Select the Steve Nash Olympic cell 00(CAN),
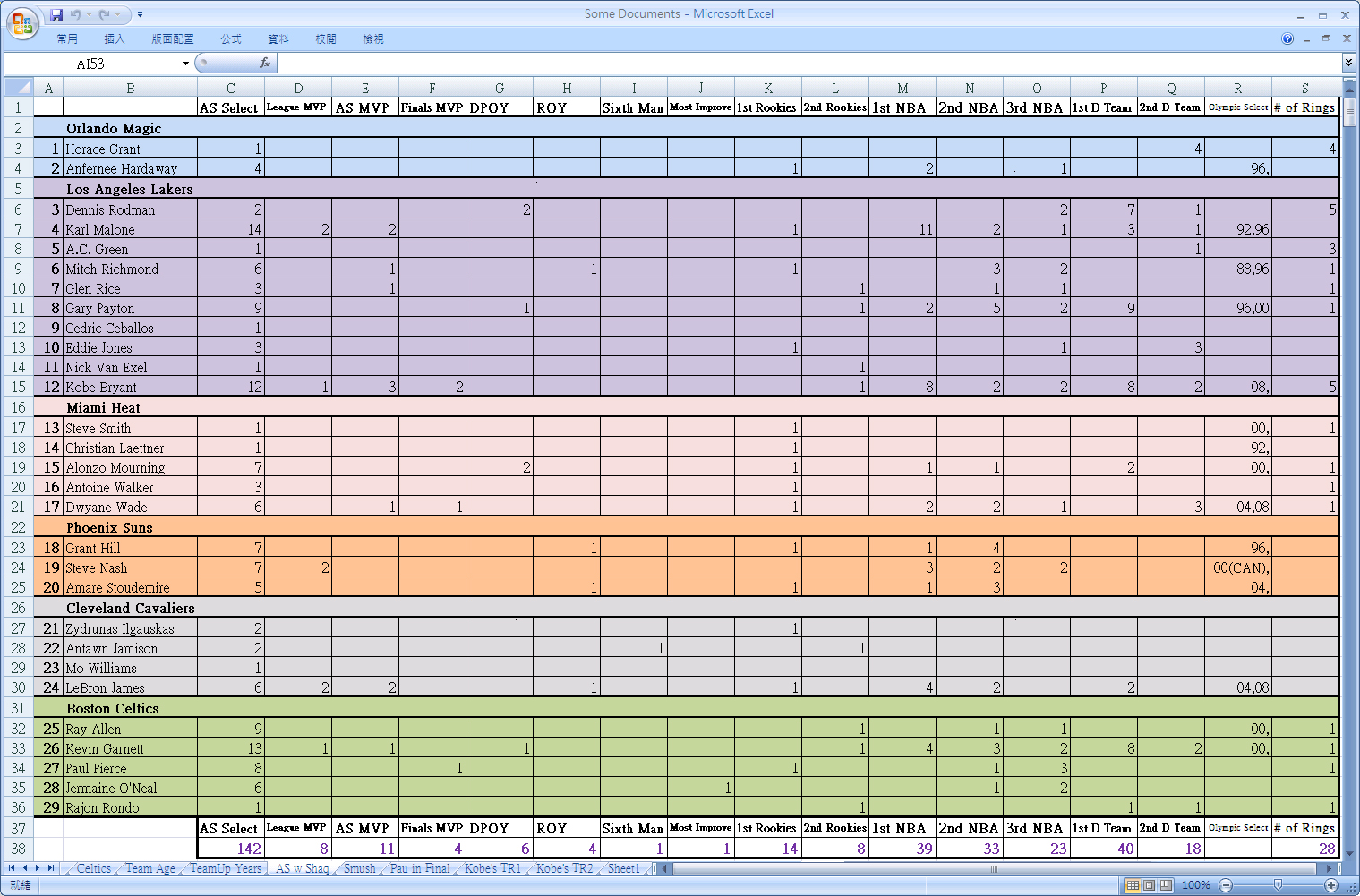This screenshot has width=1360, height=896. point(1238,567)
